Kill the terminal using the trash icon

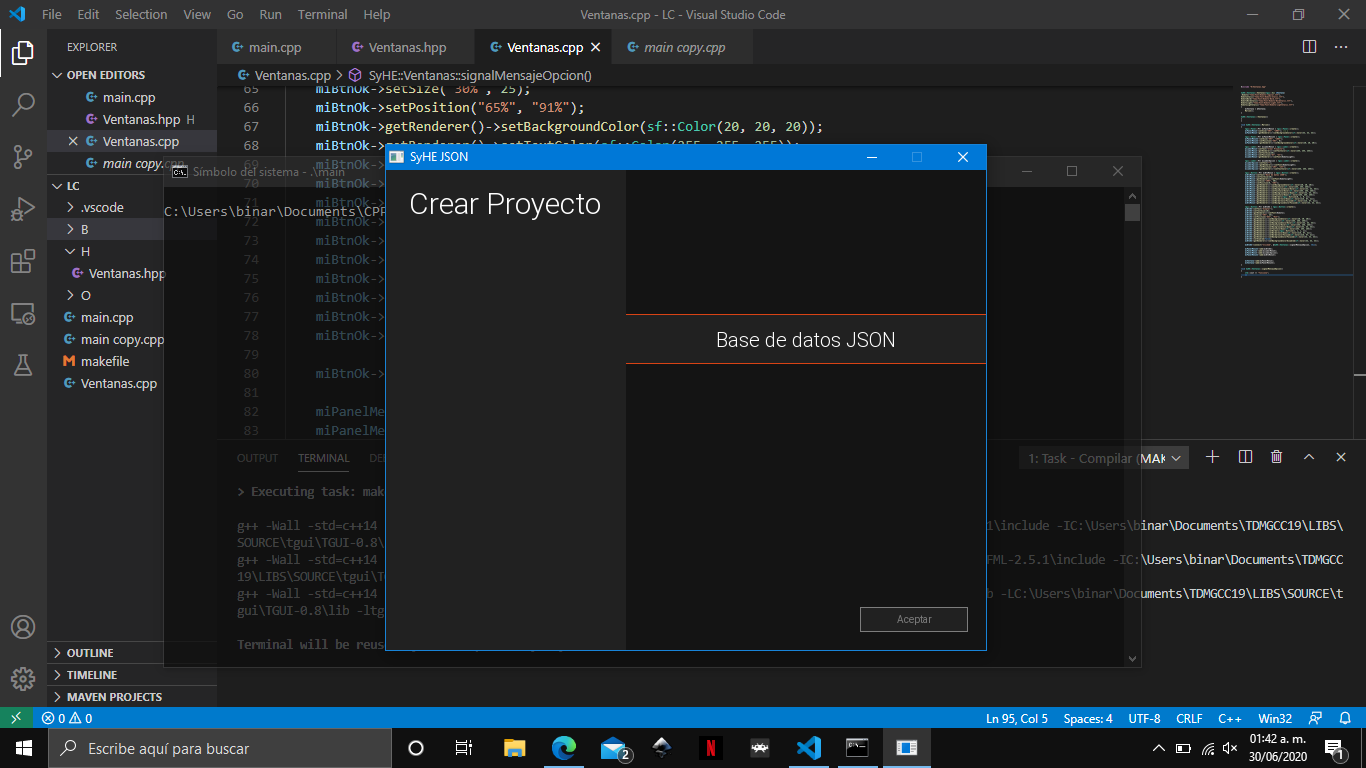click(x=1276, y=457)
